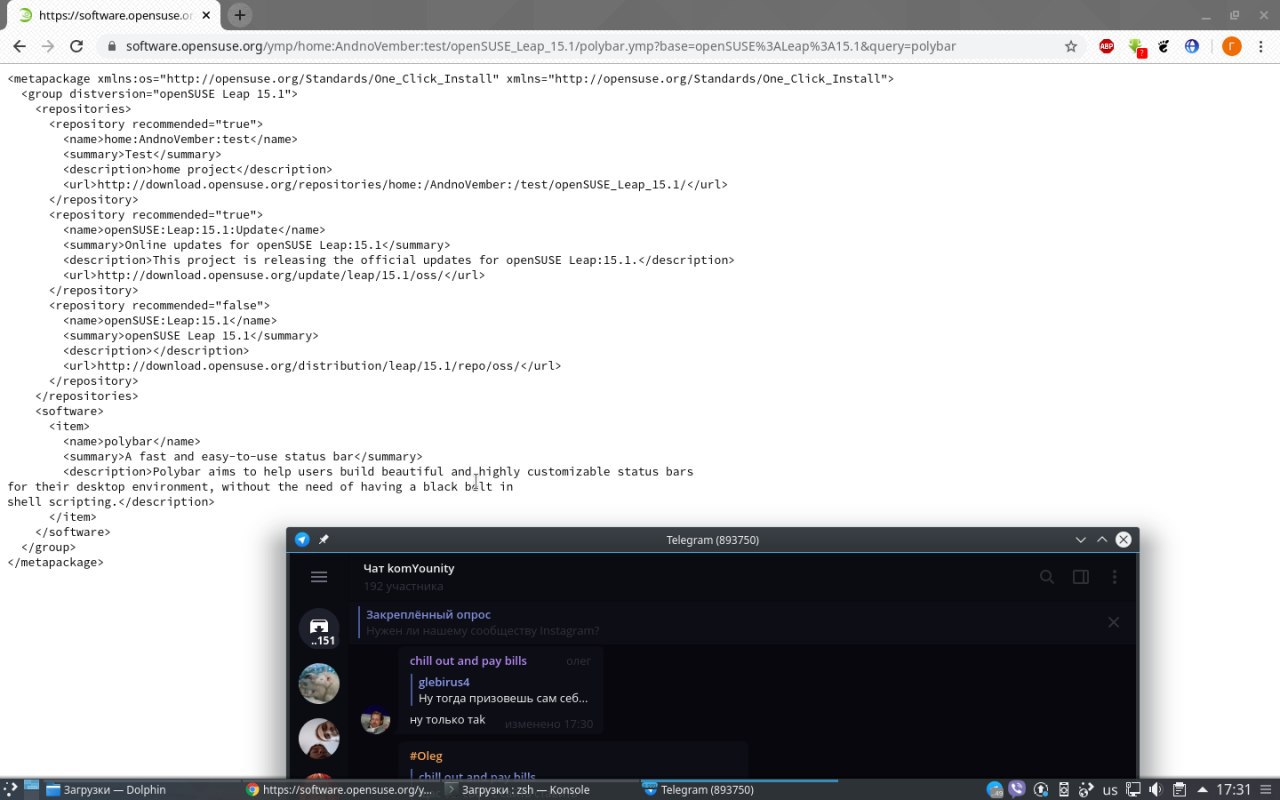Screen dimensions: 1280x800
Task: Switch to Telegram taskbar entry
Action: click(x=738, y=789)
